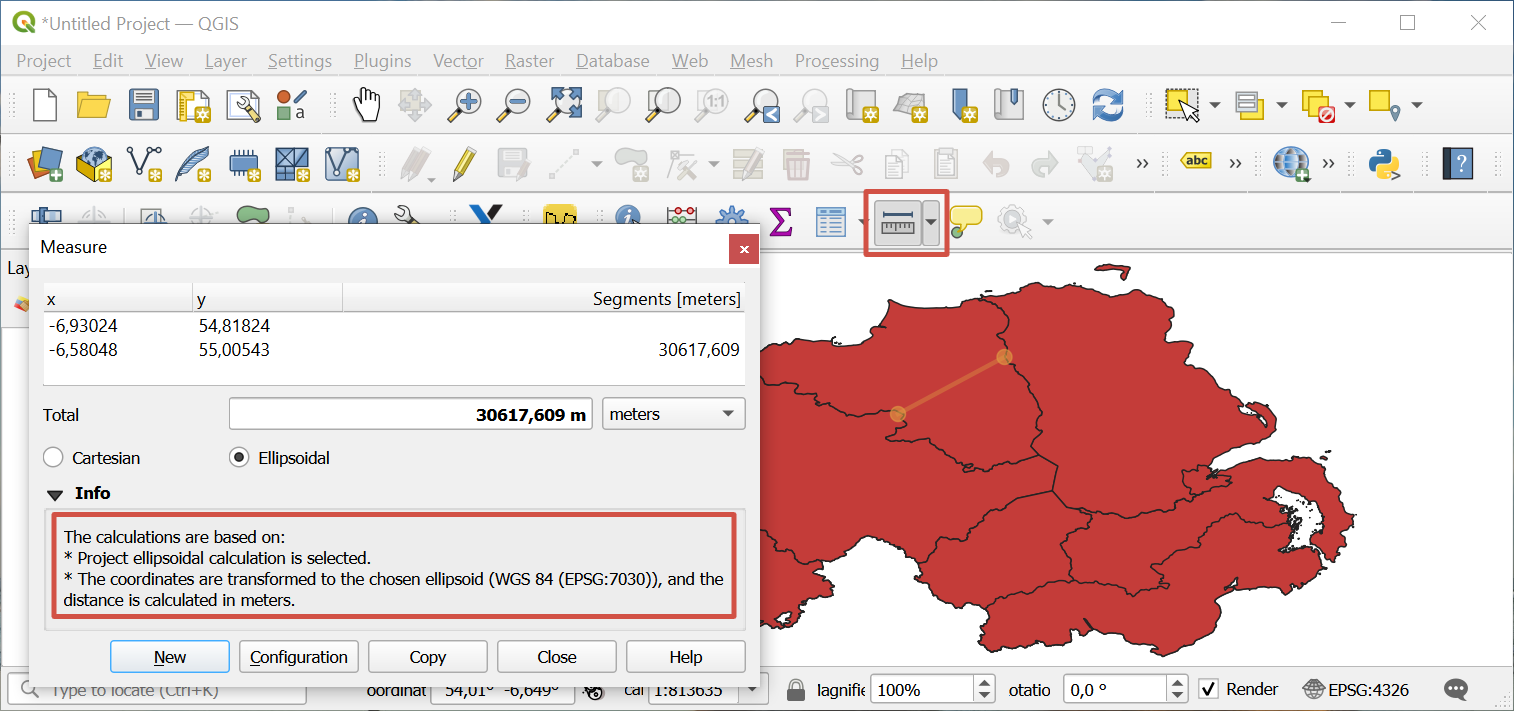Open the Plugins menu
The image size is (1514, 711).
pyautogui.click(x=382, y=61)
